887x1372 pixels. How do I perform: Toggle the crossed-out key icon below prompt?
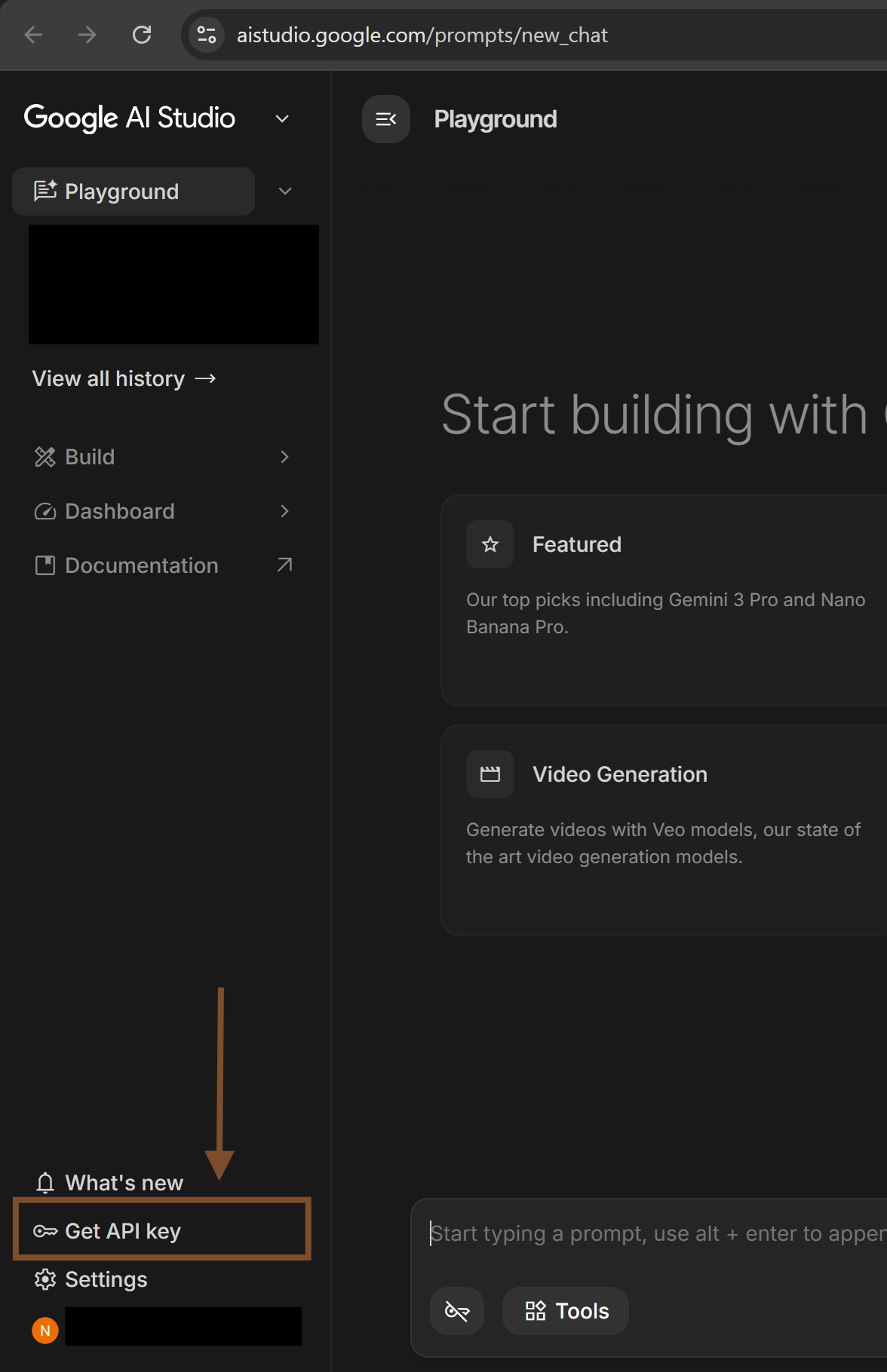point(457,1311)
